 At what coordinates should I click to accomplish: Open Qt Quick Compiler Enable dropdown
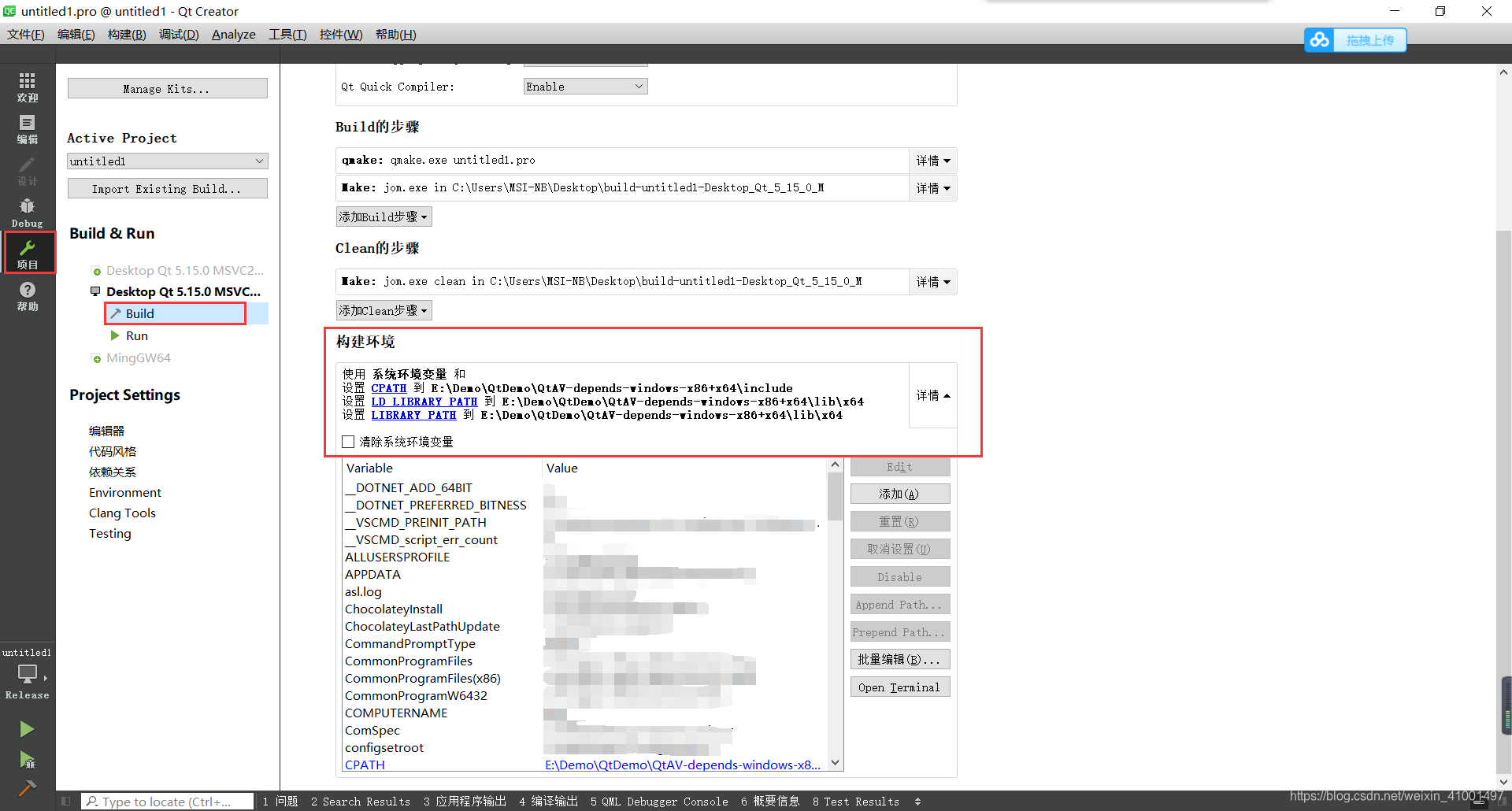click(585, 87)
